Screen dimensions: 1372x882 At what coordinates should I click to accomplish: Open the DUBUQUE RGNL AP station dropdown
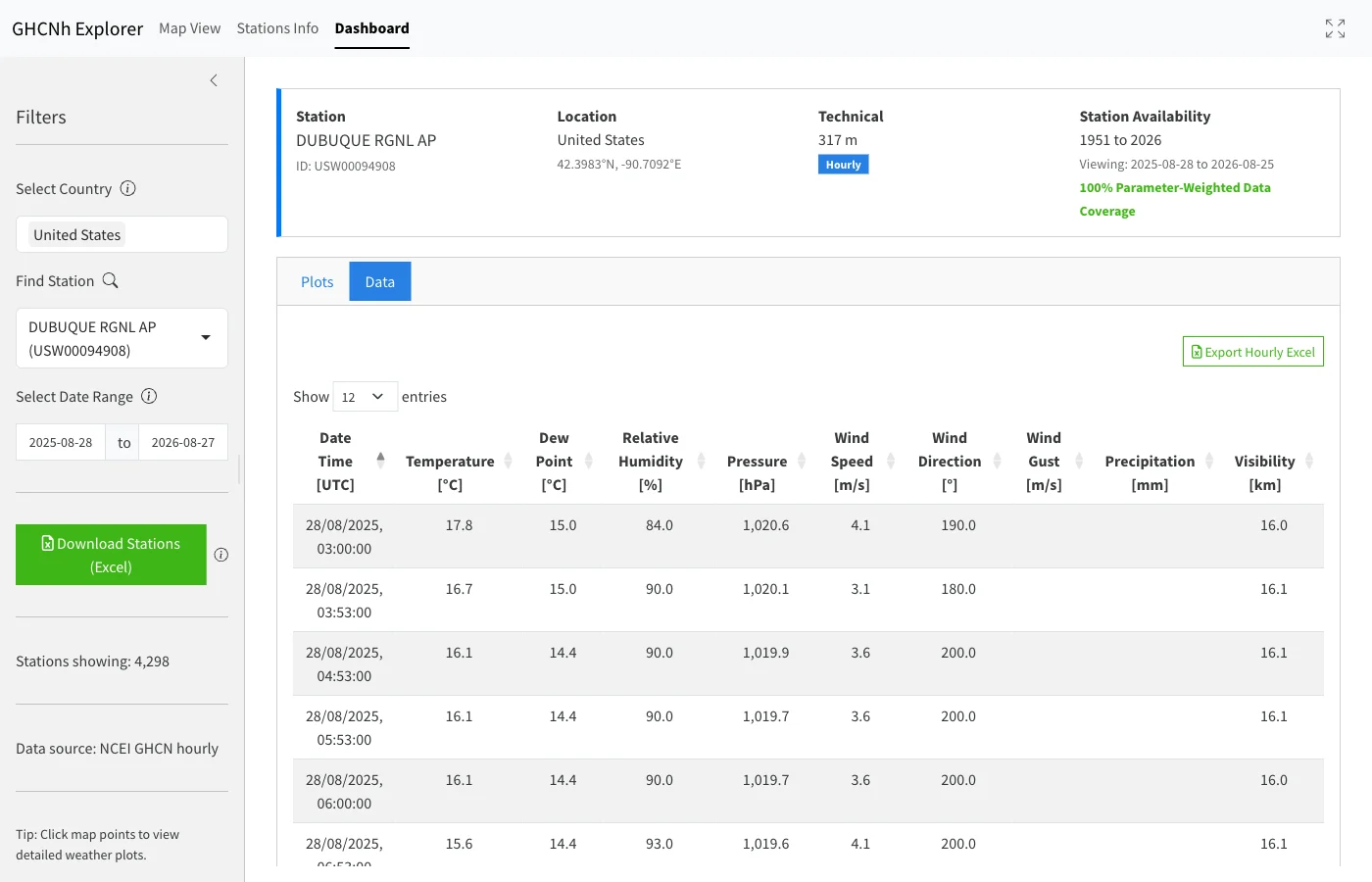click(x=122, y=338)
